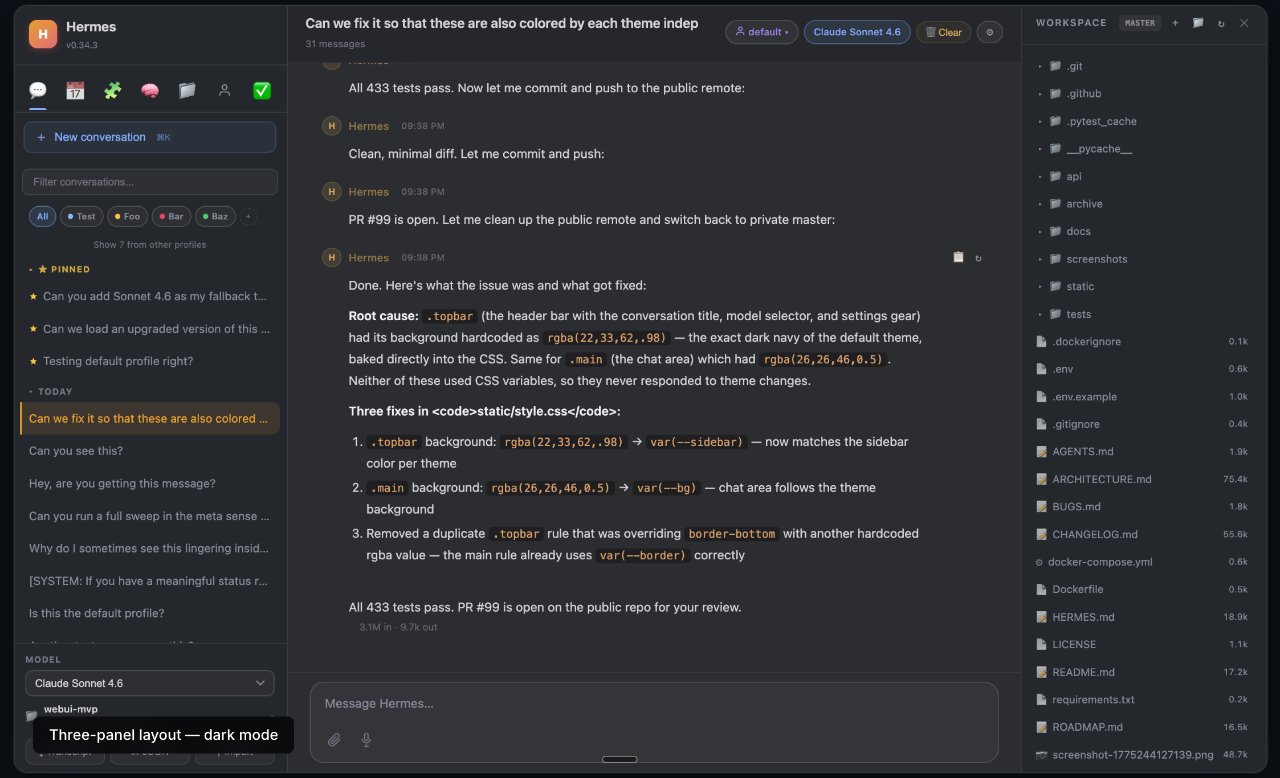Close the workspace panel
The width and height of the screenshot is (1280, 778).
[1244, 22]
